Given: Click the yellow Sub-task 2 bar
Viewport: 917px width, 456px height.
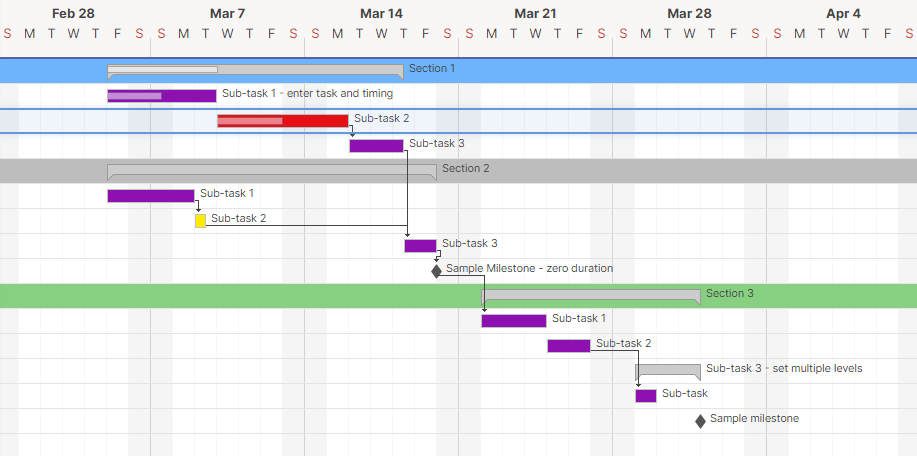Looking at the screenshot, I should pos(200,221).
